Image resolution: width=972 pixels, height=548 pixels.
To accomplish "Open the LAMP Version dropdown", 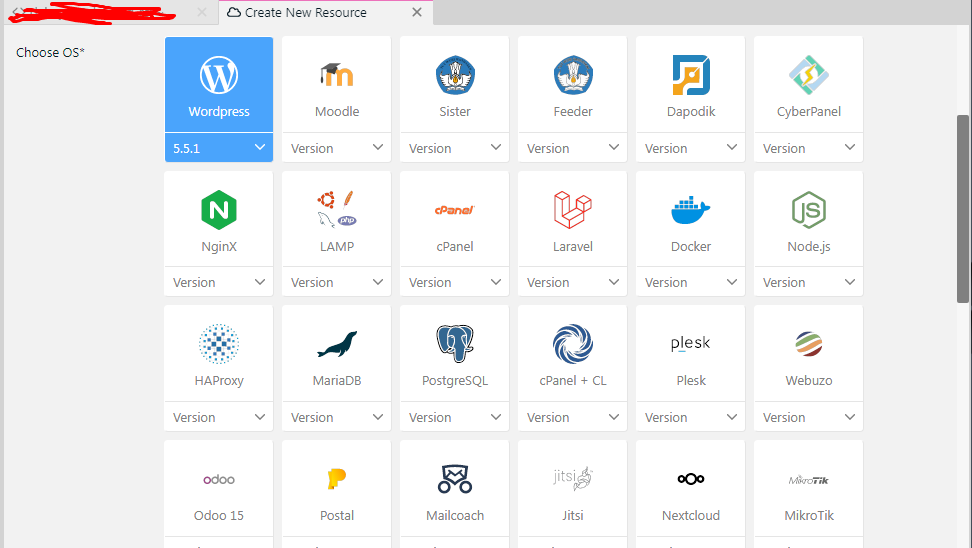I will click(337, 282).
